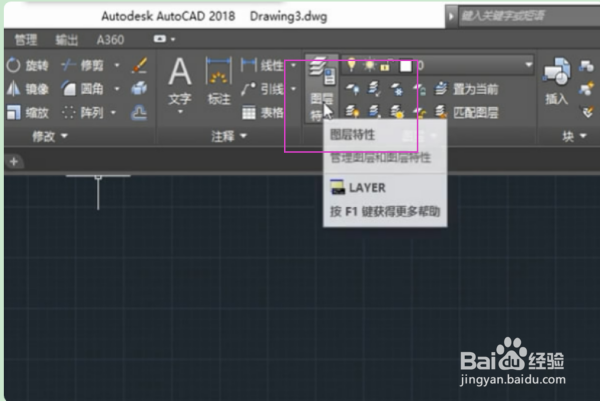Select the Scale (缩放) tool
Image resolution: width=600 pixels, height=401 pixels.
(x=28, y=113)
